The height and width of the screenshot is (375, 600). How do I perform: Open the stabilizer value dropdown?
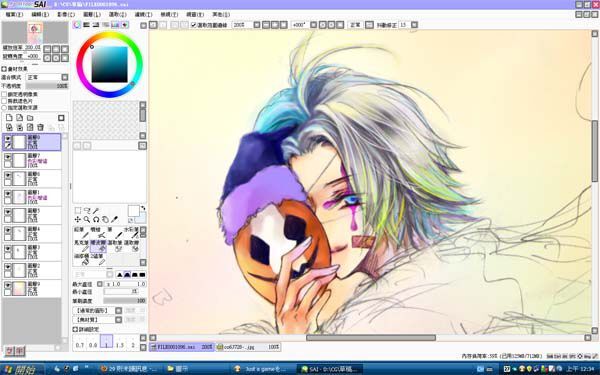[414, 25]
